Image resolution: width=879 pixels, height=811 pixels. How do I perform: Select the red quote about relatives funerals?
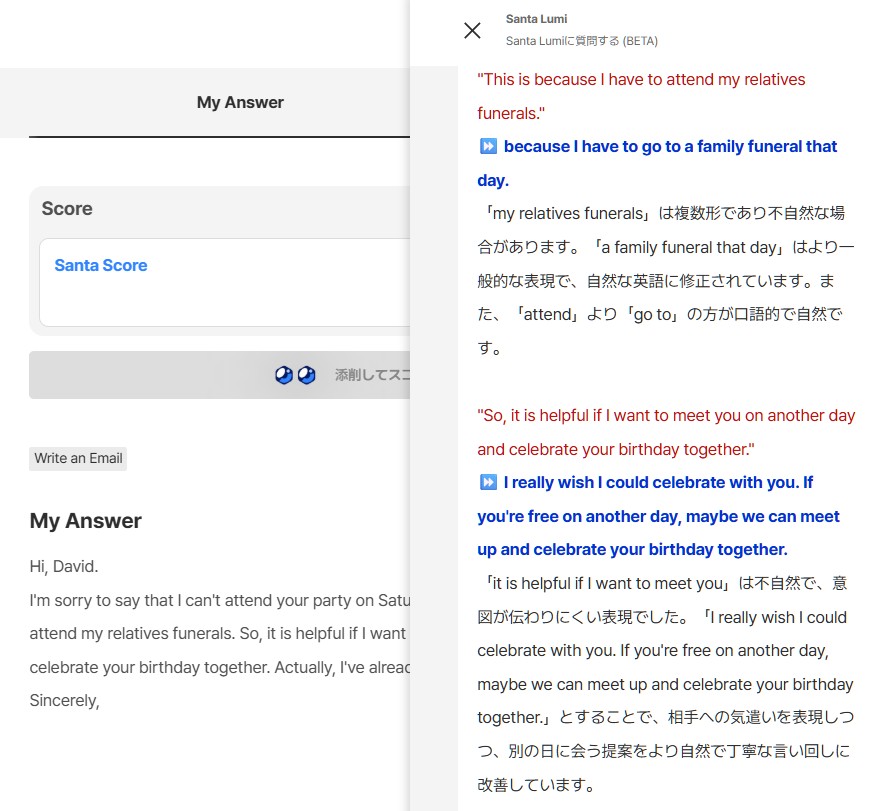(640, 96)
